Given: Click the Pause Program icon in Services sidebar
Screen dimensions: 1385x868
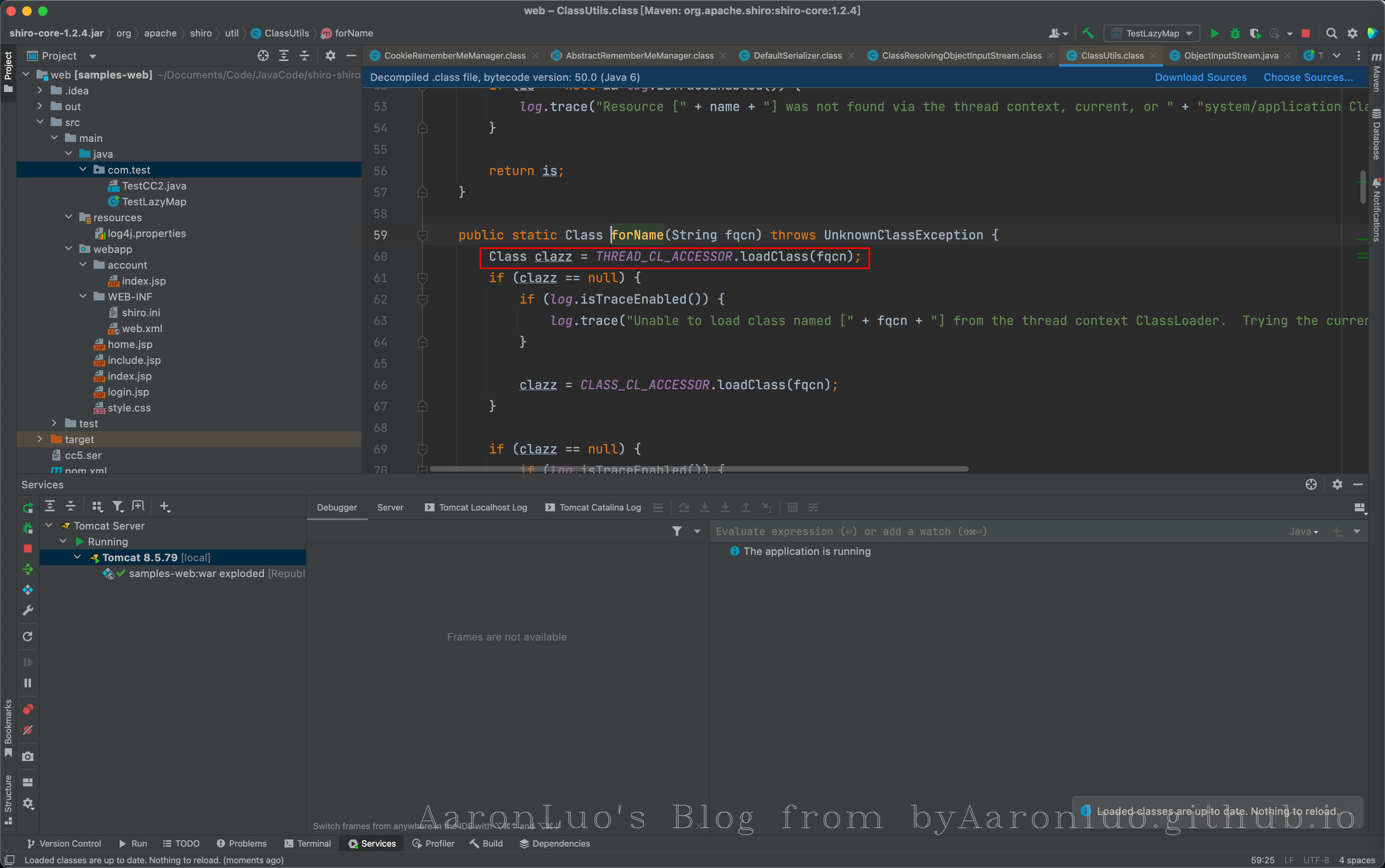Looking at the screenshot, I should (28, 683).
